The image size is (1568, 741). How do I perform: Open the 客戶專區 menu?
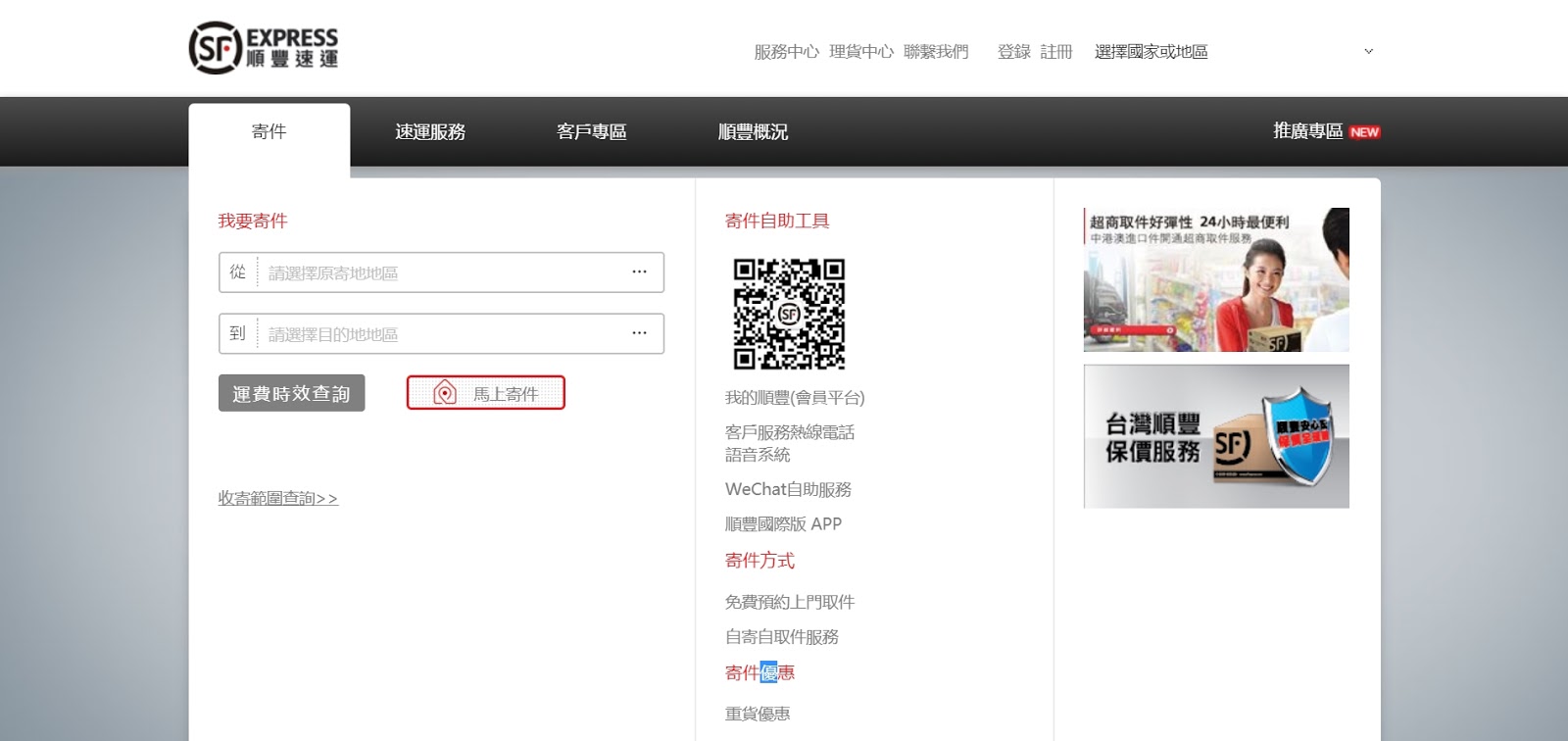point(591,132)
